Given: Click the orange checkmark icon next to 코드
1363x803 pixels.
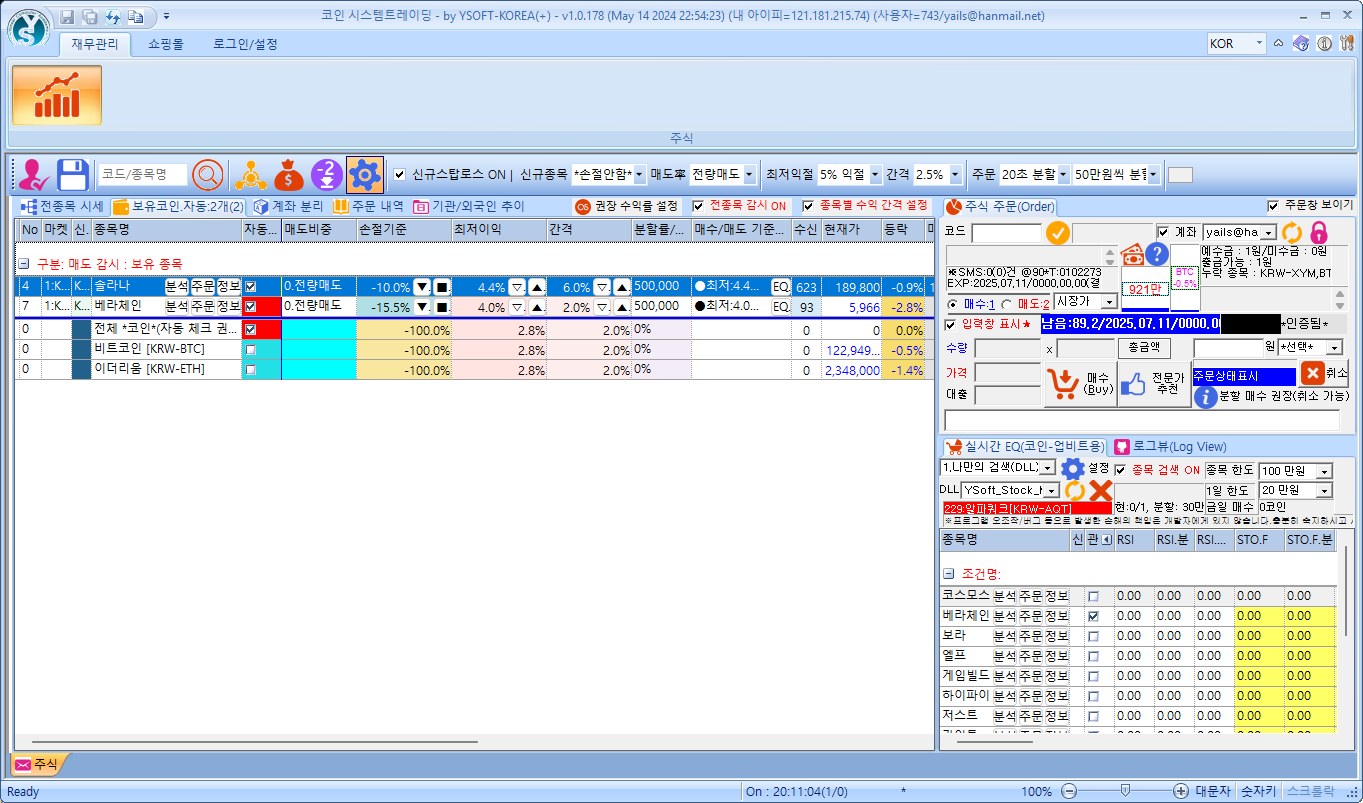Looking at the screenshot, I should click(1057, 233).
